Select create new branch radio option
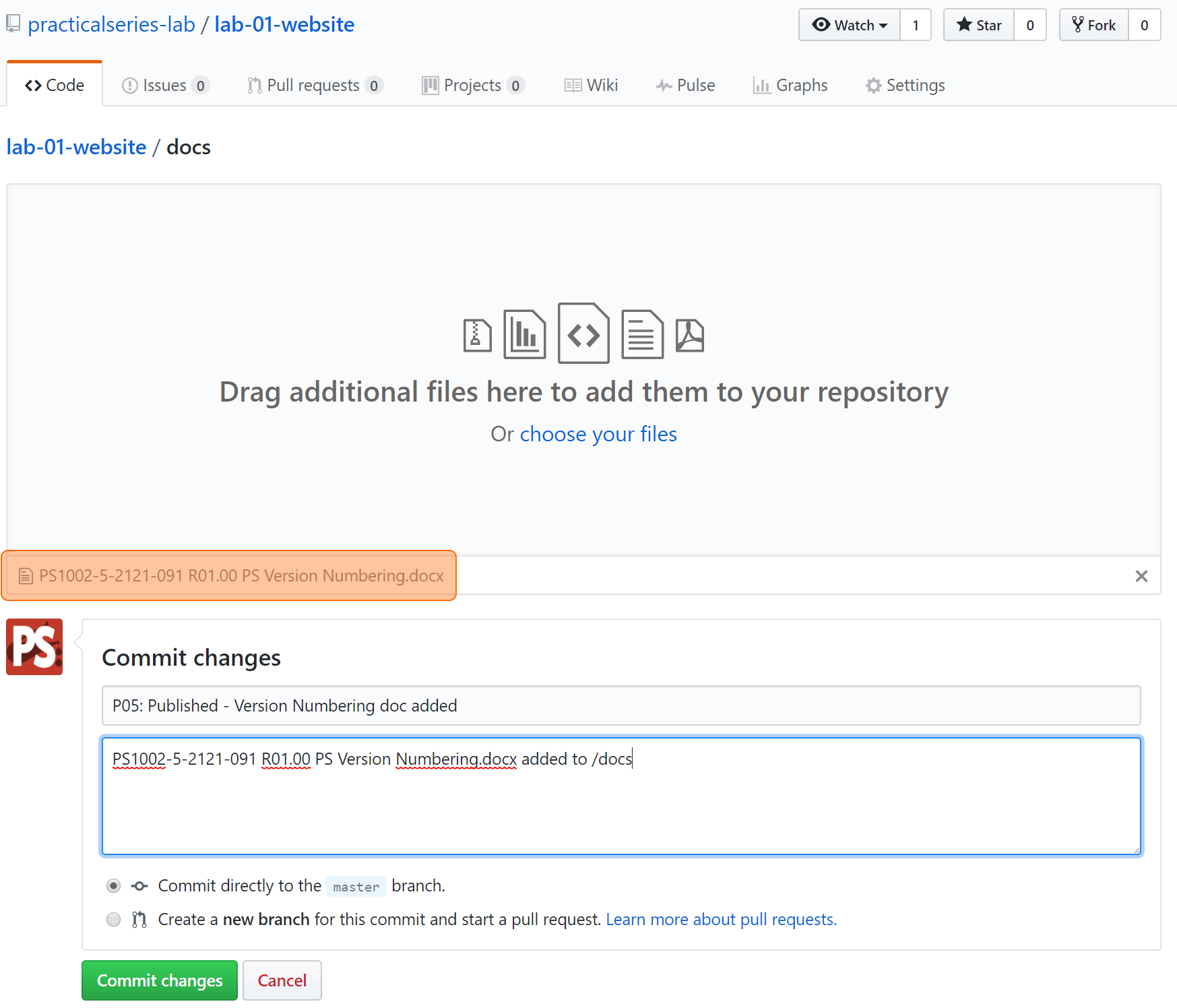 113,919
